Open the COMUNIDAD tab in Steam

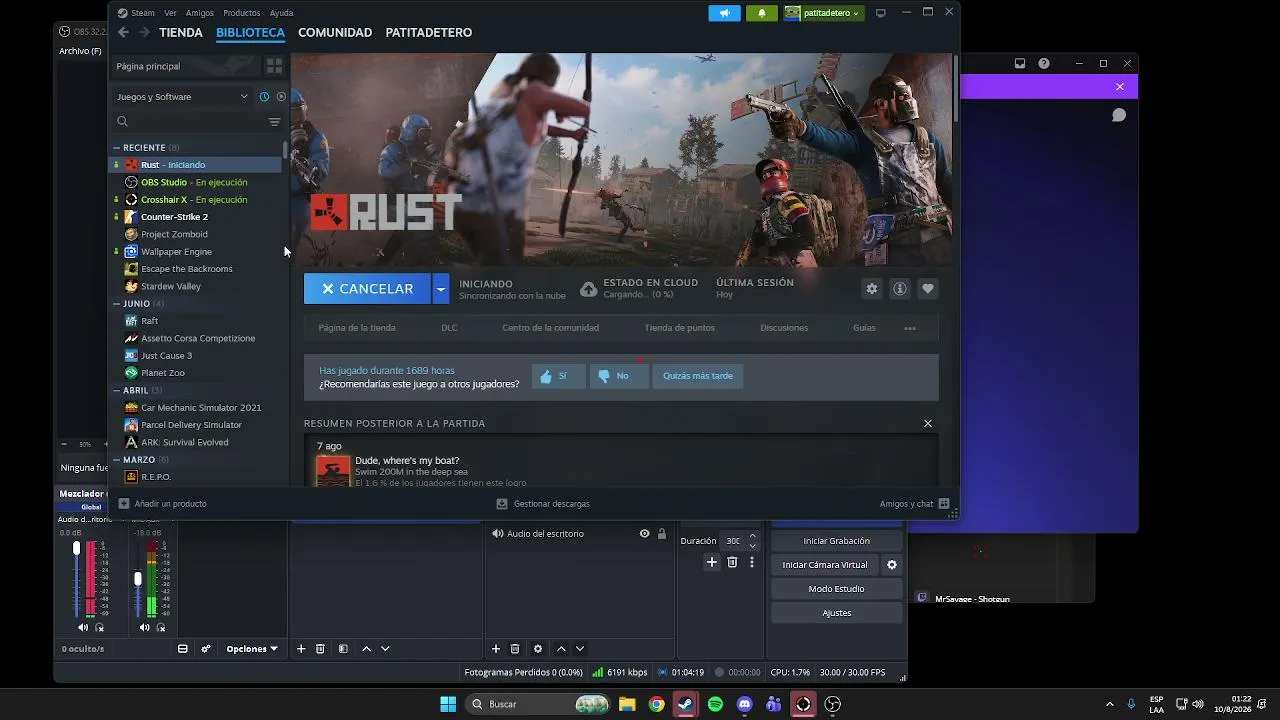point(335,33)
